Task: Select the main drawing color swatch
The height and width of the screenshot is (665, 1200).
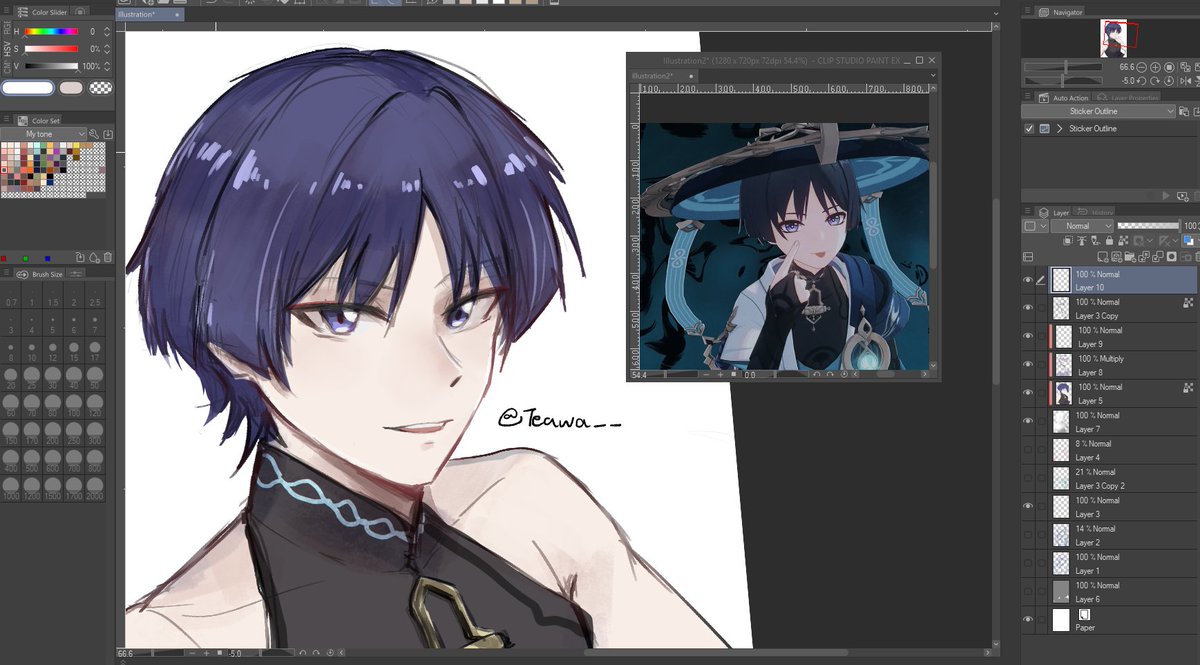Action: [x=28, y=87]
